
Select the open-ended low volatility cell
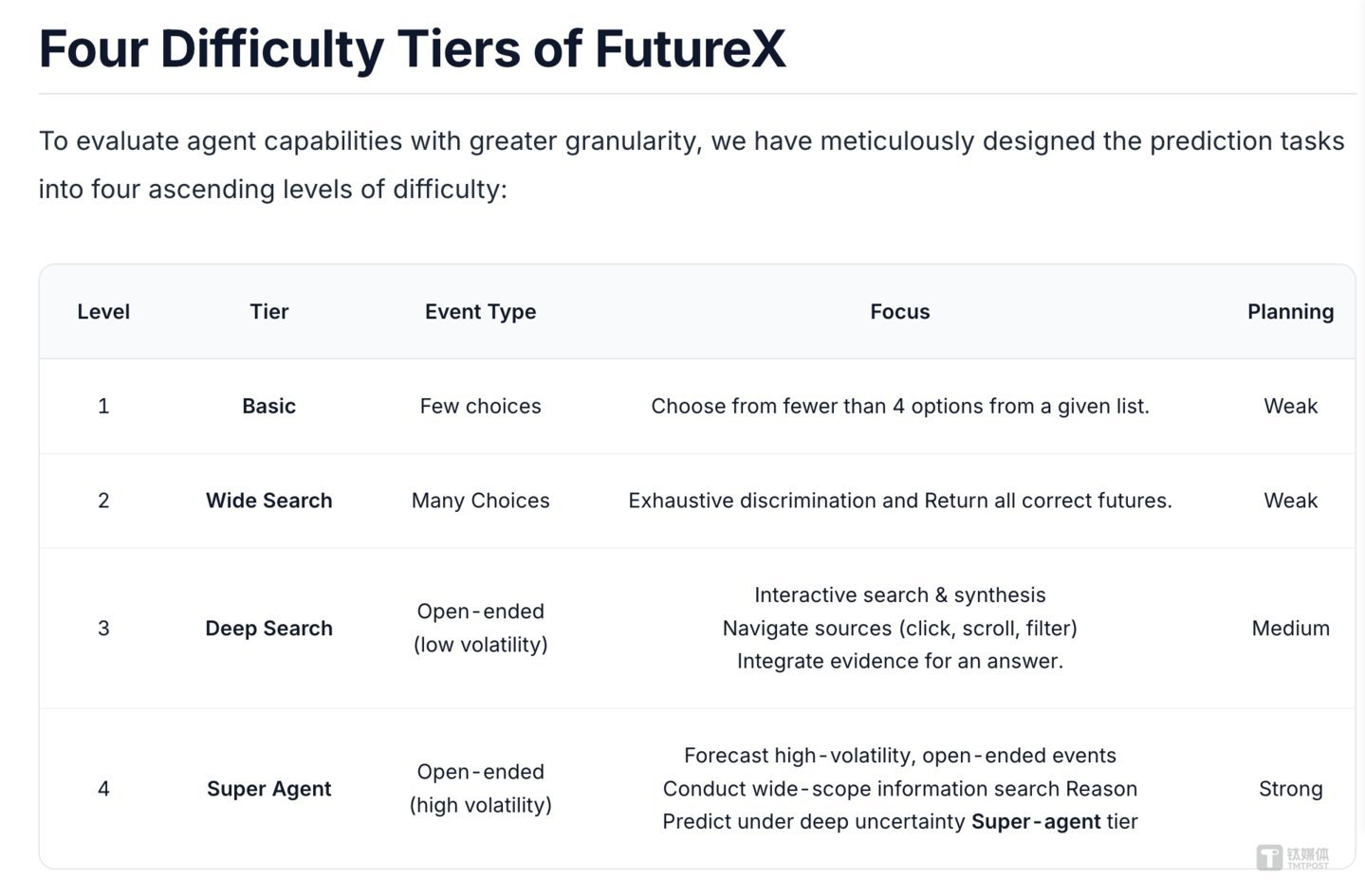[x=480, y=629]
